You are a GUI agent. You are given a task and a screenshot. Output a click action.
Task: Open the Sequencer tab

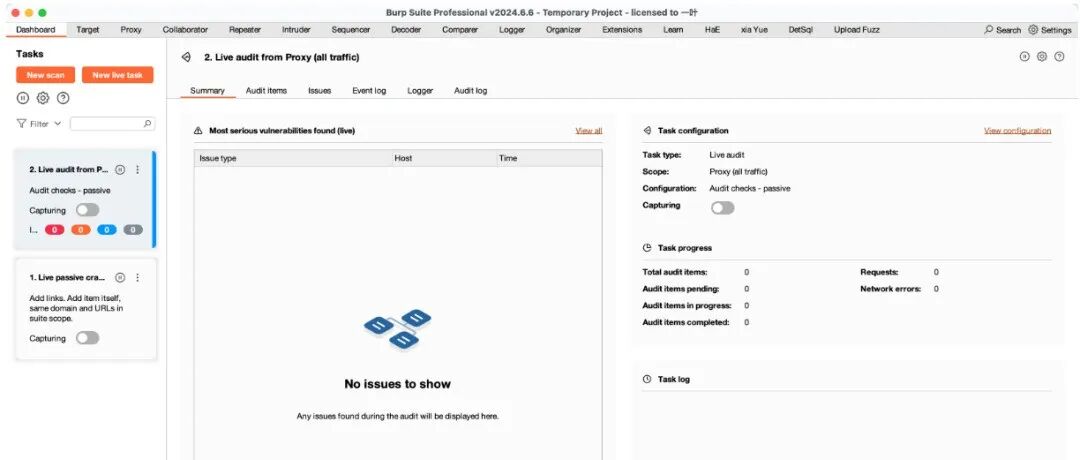pyautogui.click(x=351, y=30)
